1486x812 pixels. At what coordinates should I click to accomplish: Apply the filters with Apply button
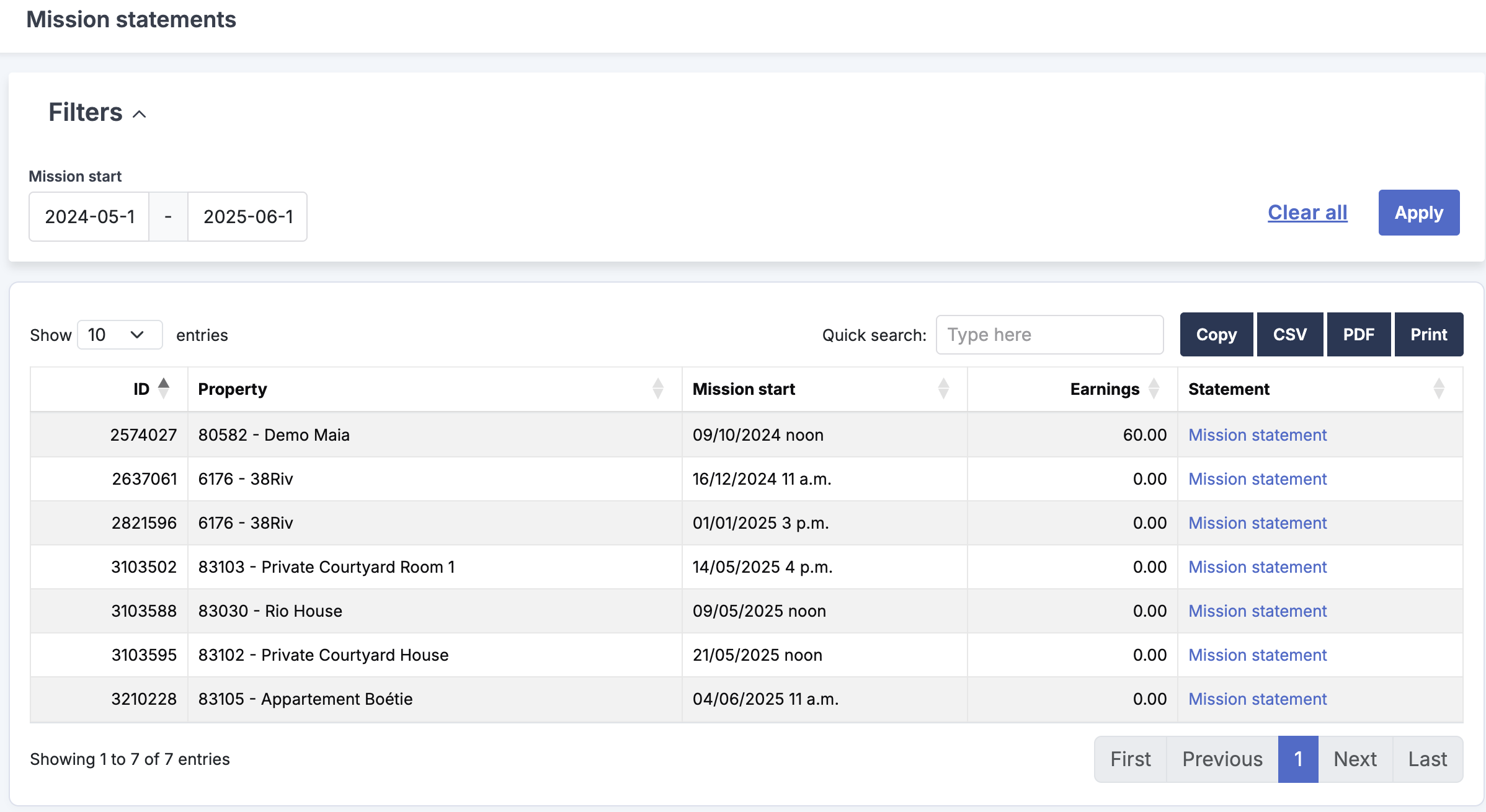pyautogui.click(x=1419, y=213)
